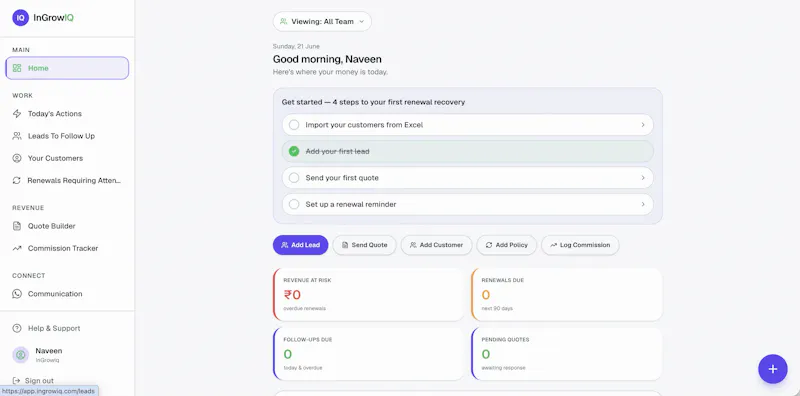
Task: Tick the circle for Import your customers
Action: click(294, 125)
